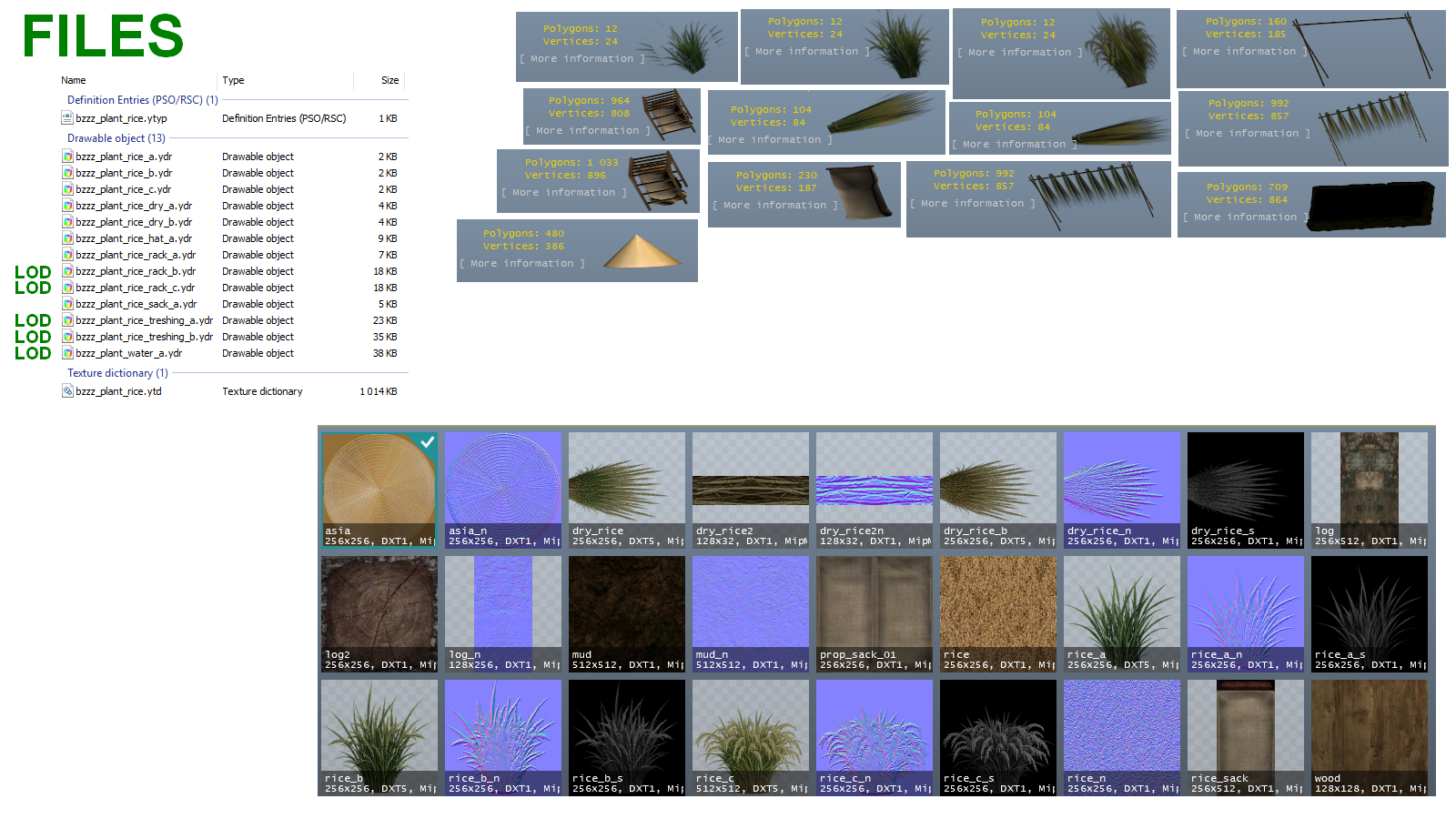Viewport: 1456px width, 819px height.
Task: Sort files by the Name column header
Action: pyautogui.click(x=74, y=80)
